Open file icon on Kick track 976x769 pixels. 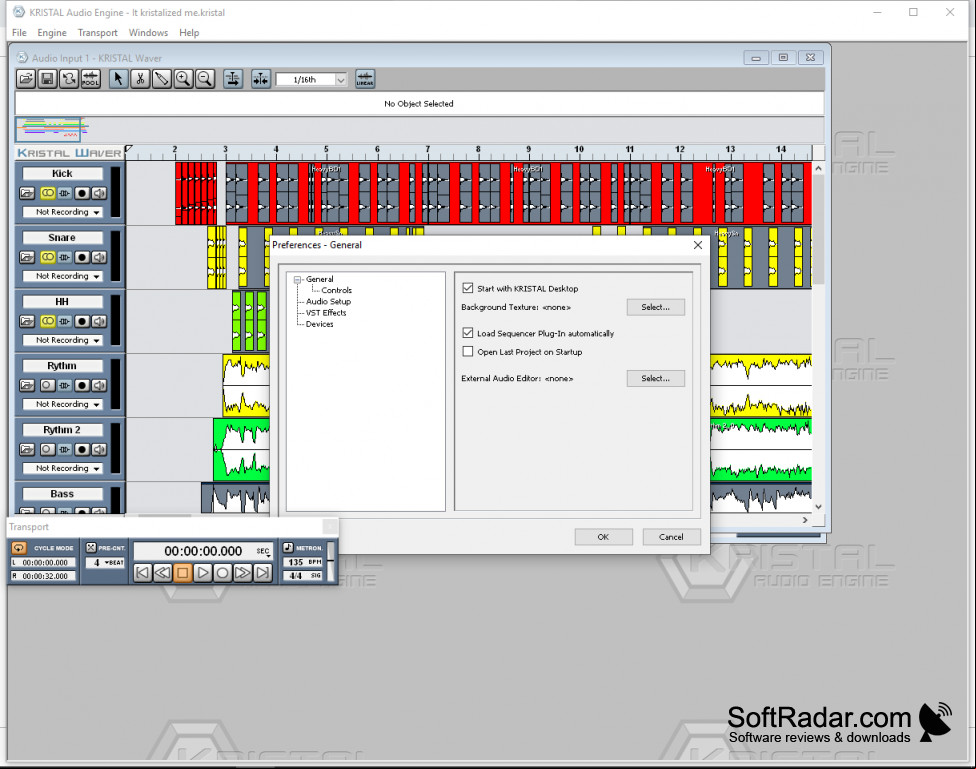point(27,193)
